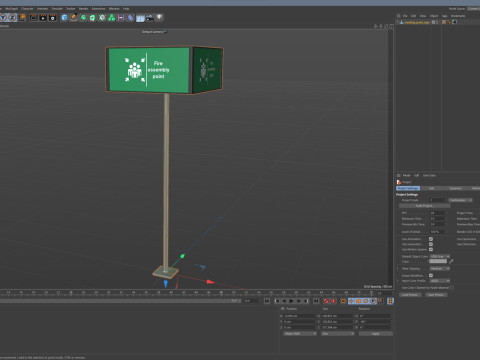Expand the View Clipping disclosure arrow
Viewport: 480px width, 360px height.
(398, 269)
